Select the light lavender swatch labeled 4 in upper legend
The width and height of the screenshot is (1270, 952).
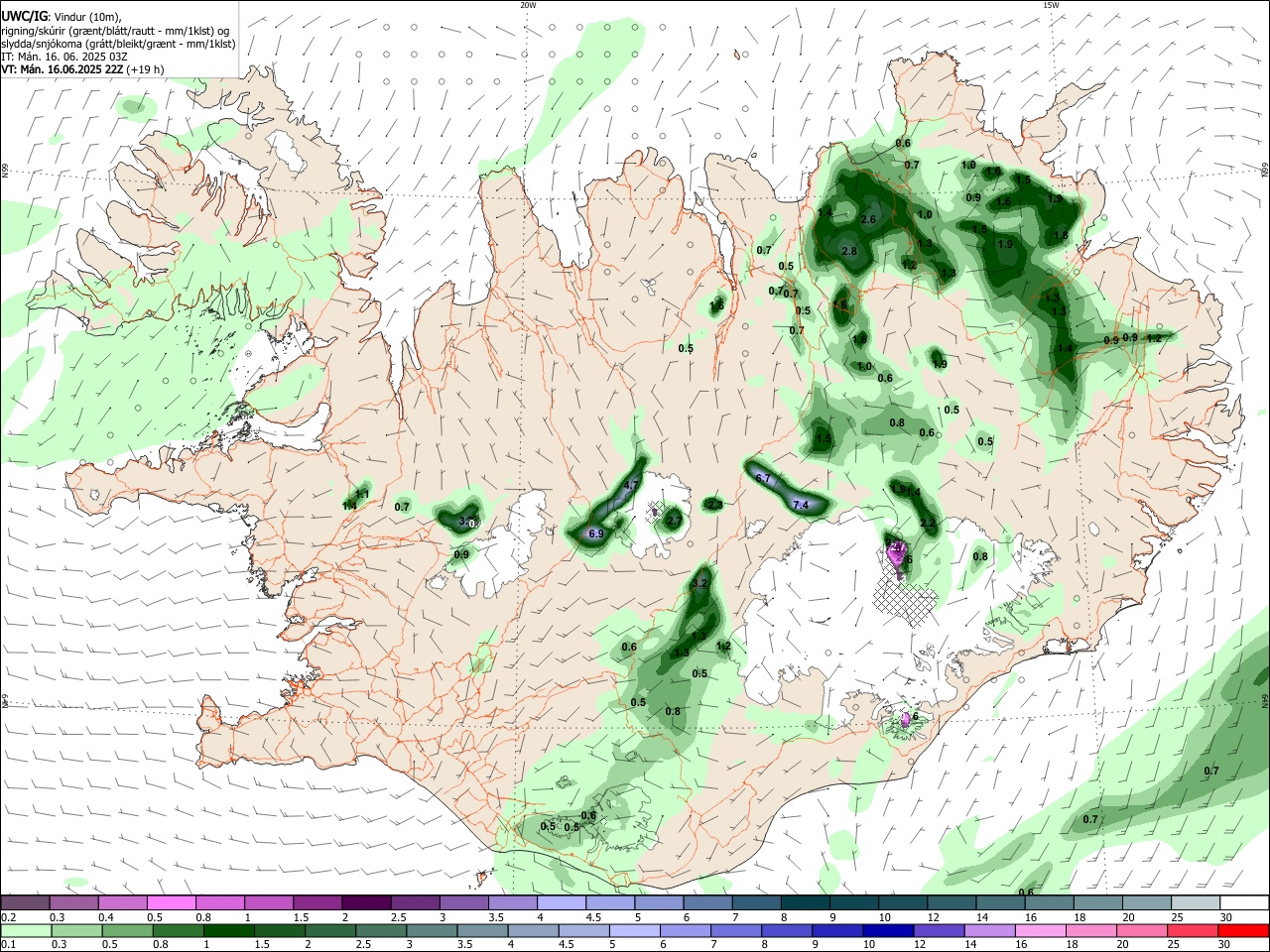[561, 902]
